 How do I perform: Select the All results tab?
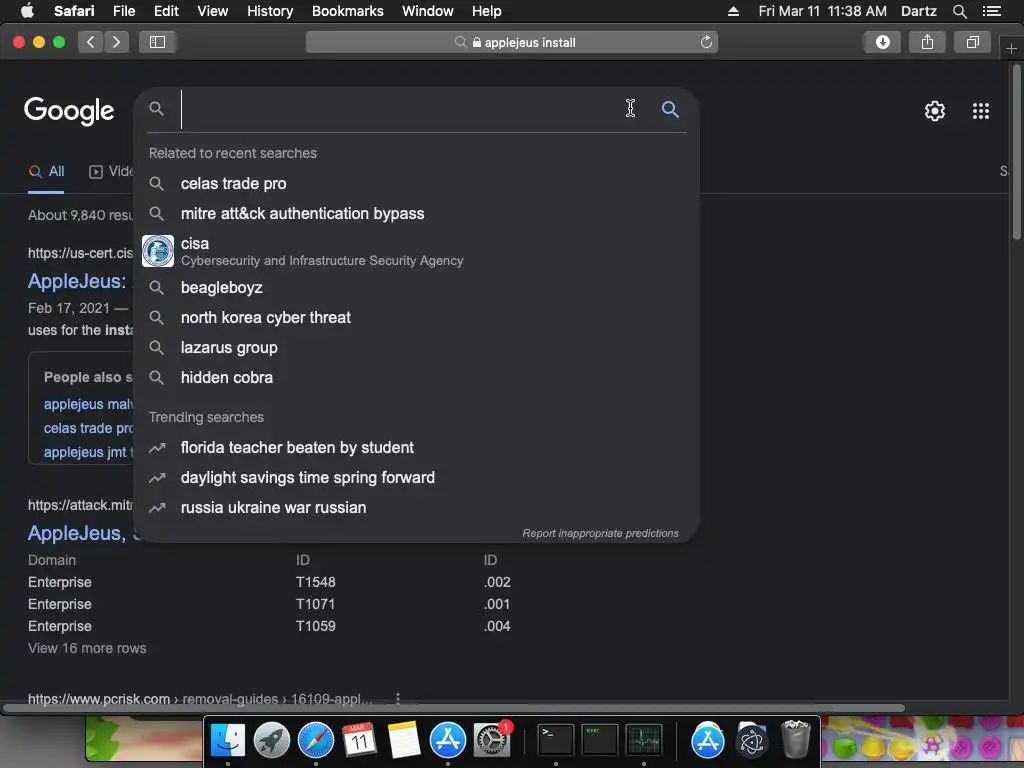pos(46,172)
